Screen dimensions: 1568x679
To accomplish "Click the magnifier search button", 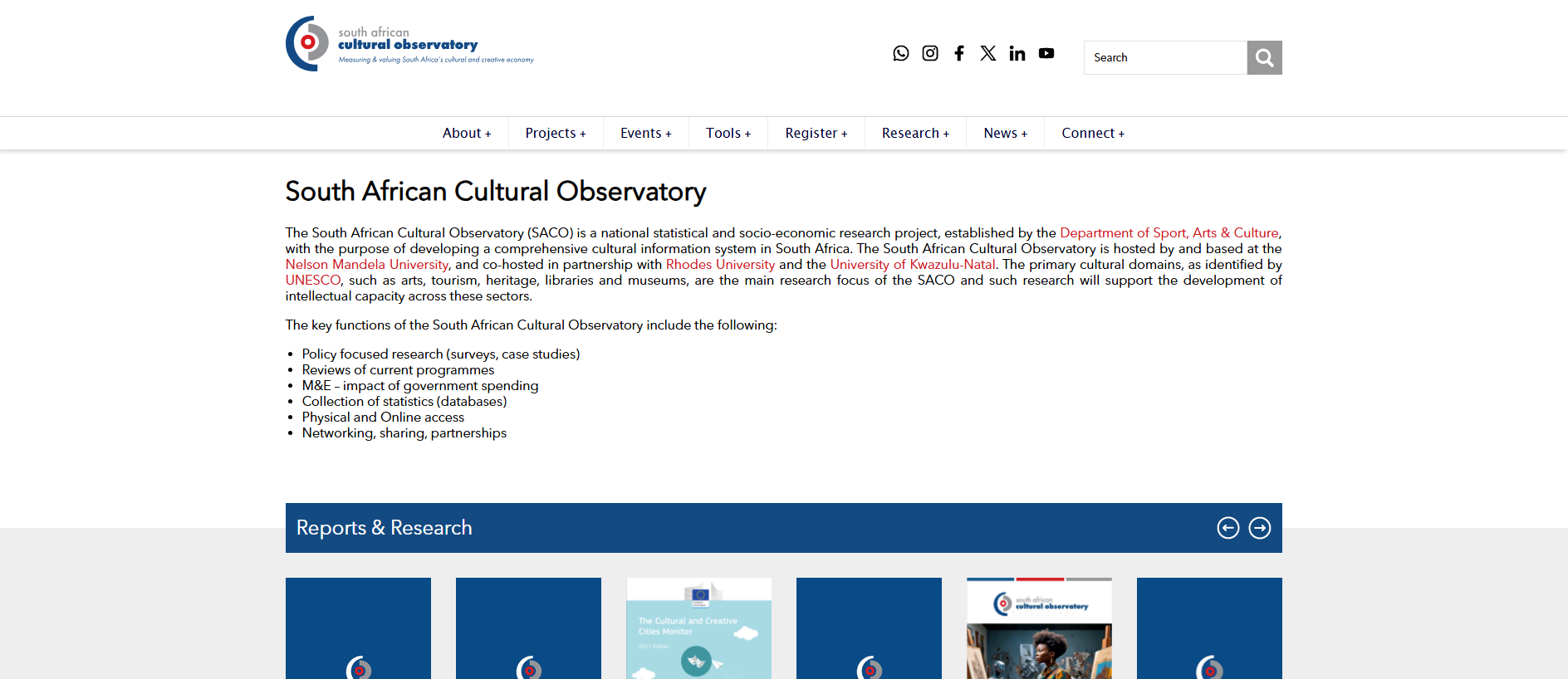I will click(x=1264, y=57).
